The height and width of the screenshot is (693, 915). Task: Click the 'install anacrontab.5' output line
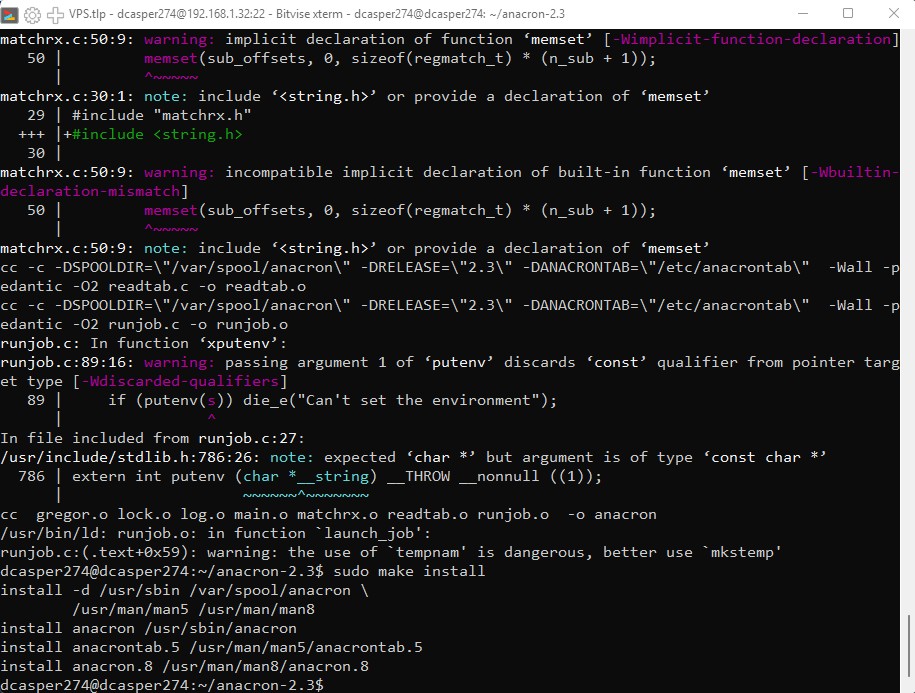[211, 647]
